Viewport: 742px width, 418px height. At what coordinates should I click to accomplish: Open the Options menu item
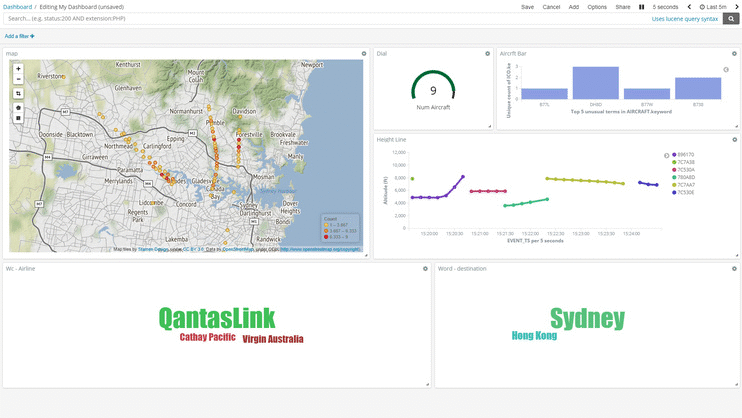tap(597, 7)
